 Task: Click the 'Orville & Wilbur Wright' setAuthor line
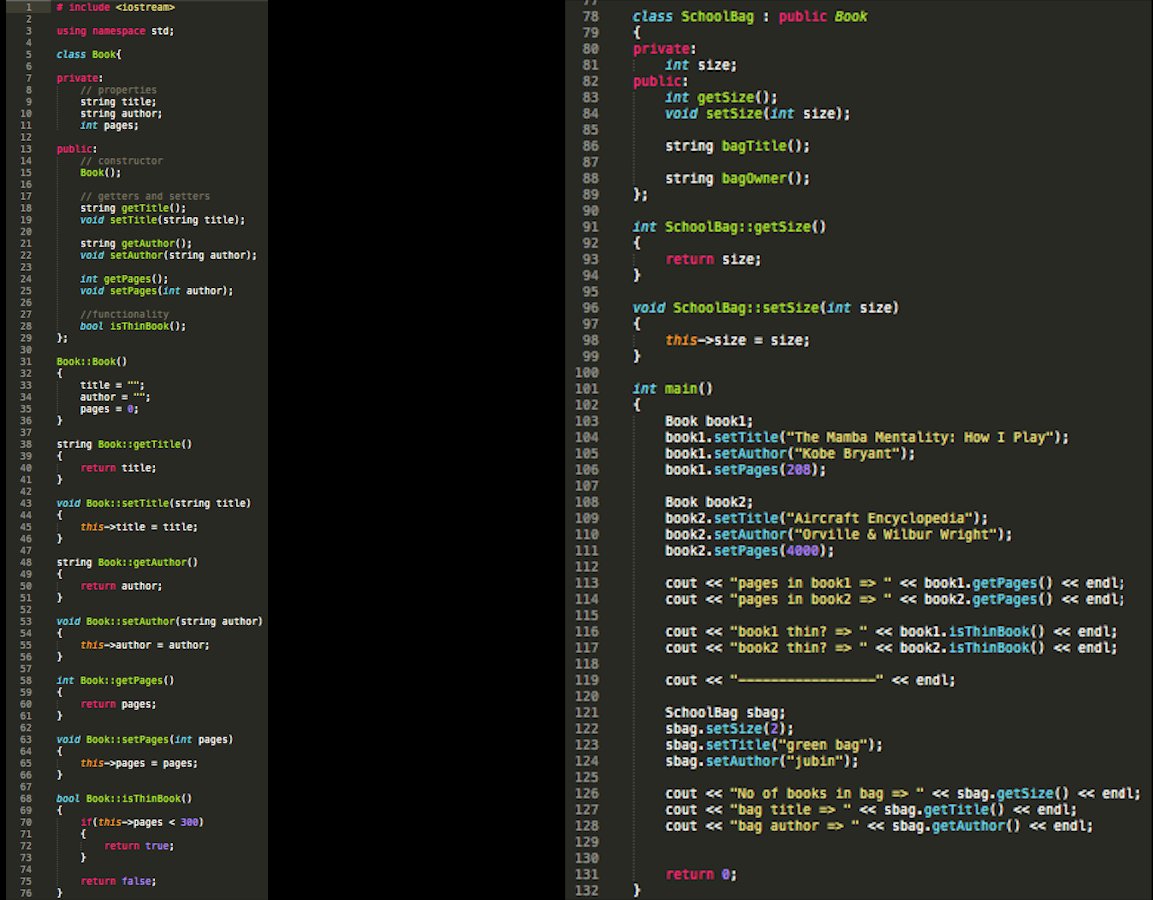(x=838, y=534)
